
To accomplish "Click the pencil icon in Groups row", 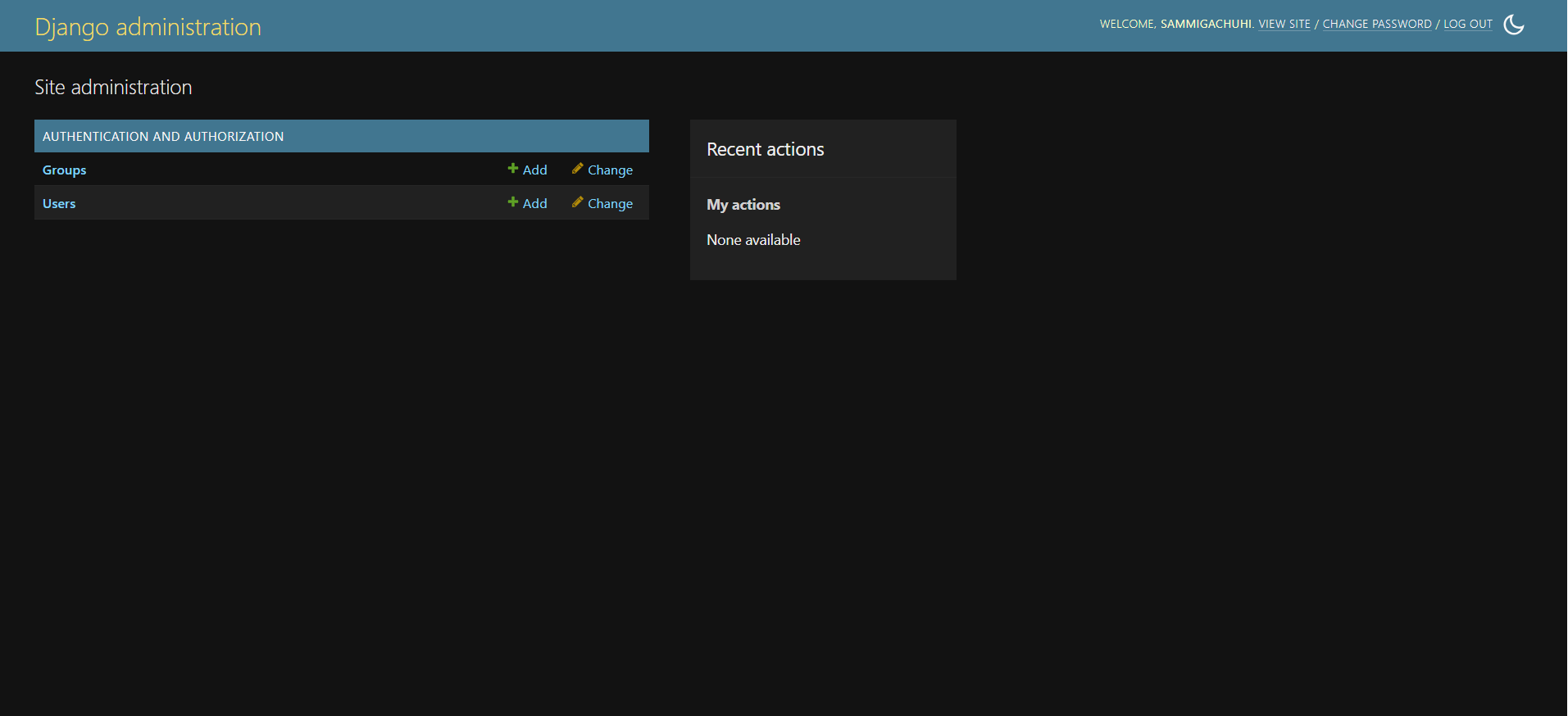I will (x=578, y=169).
